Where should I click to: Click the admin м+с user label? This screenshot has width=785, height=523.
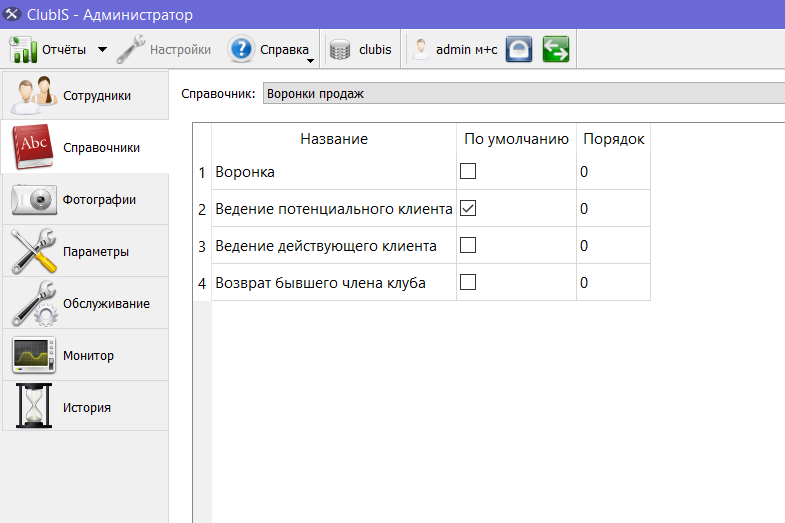pyautogui.click(x=467, y=50)
